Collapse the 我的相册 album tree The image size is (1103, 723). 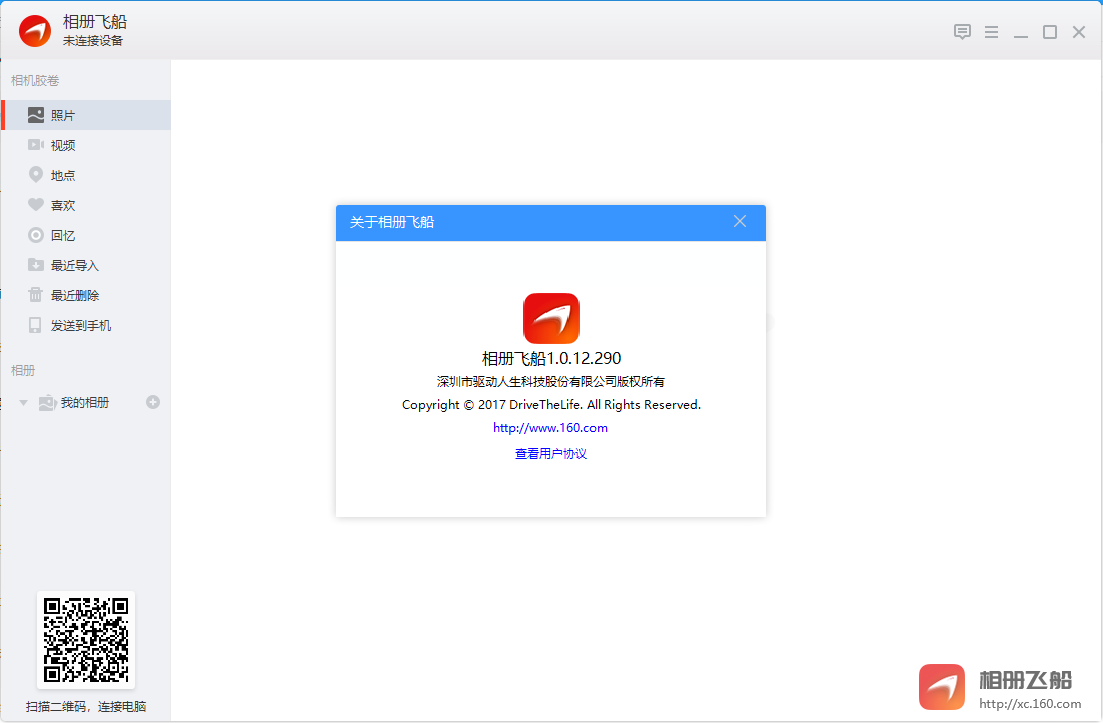[22, 402]
